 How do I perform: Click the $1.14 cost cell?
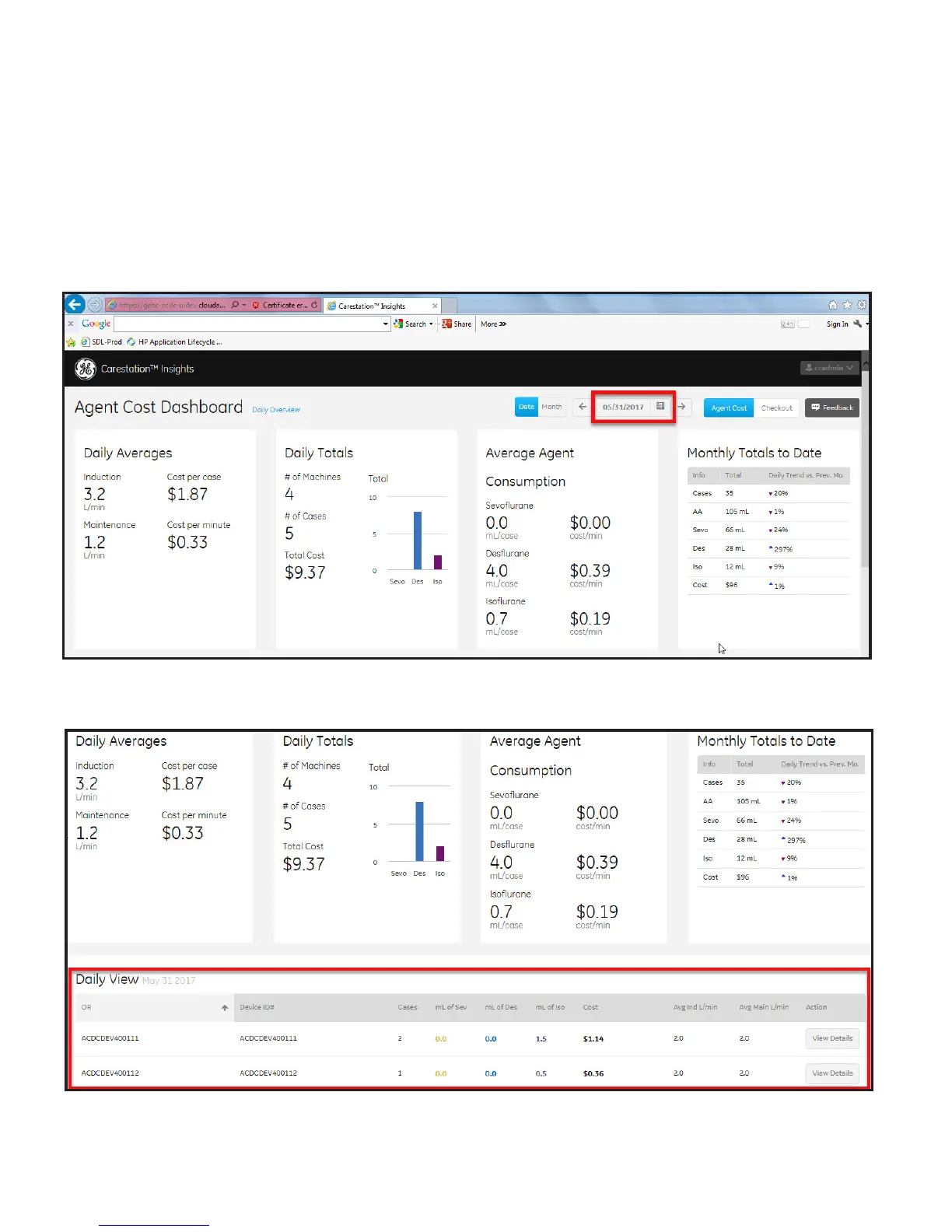593,1038
